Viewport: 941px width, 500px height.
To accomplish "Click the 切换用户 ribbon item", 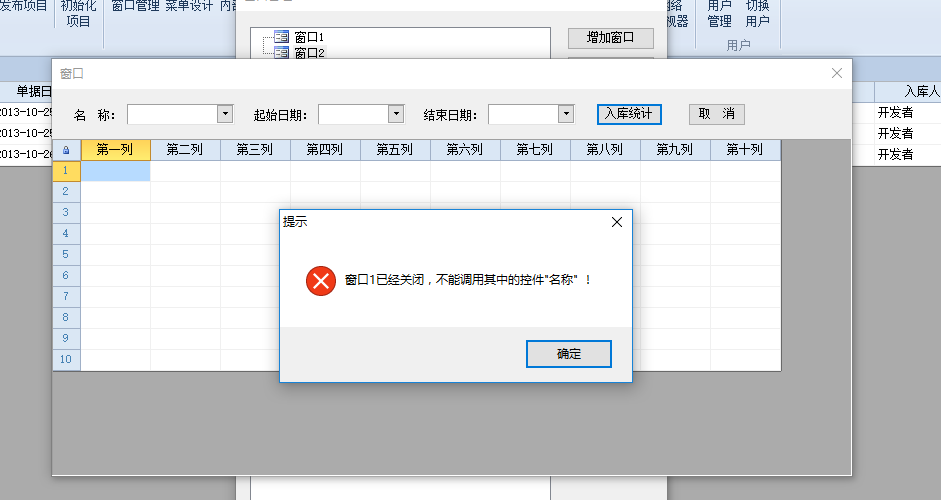I will (x=757, y=14).
